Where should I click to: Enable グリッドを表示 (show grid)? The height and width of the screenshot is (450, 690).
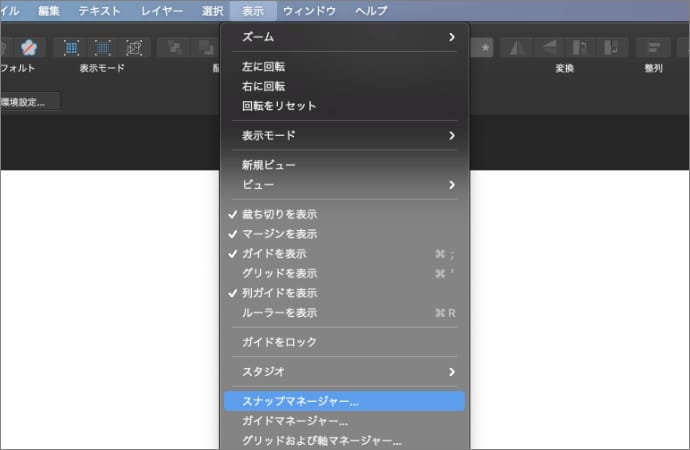coord(279,273)
